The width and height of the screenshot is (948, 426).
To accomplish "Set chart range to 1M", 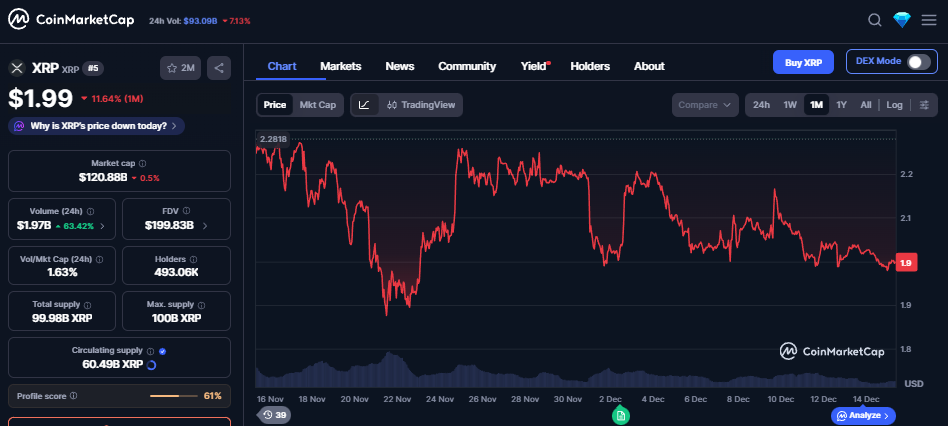I will click(816, 105).
